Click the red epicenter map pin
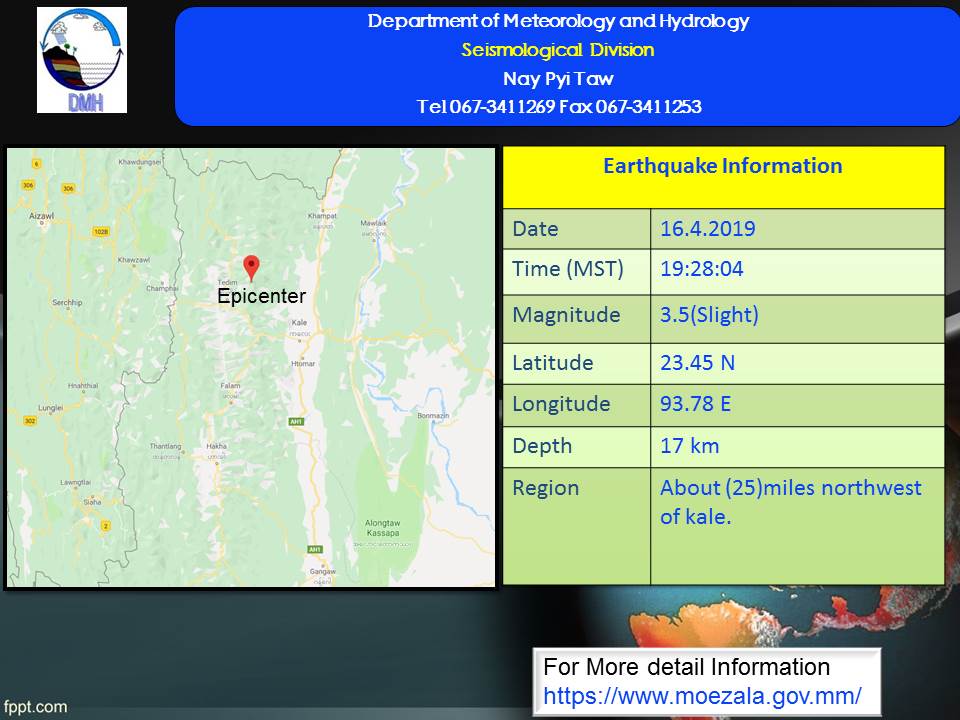 tap(251, 268)
